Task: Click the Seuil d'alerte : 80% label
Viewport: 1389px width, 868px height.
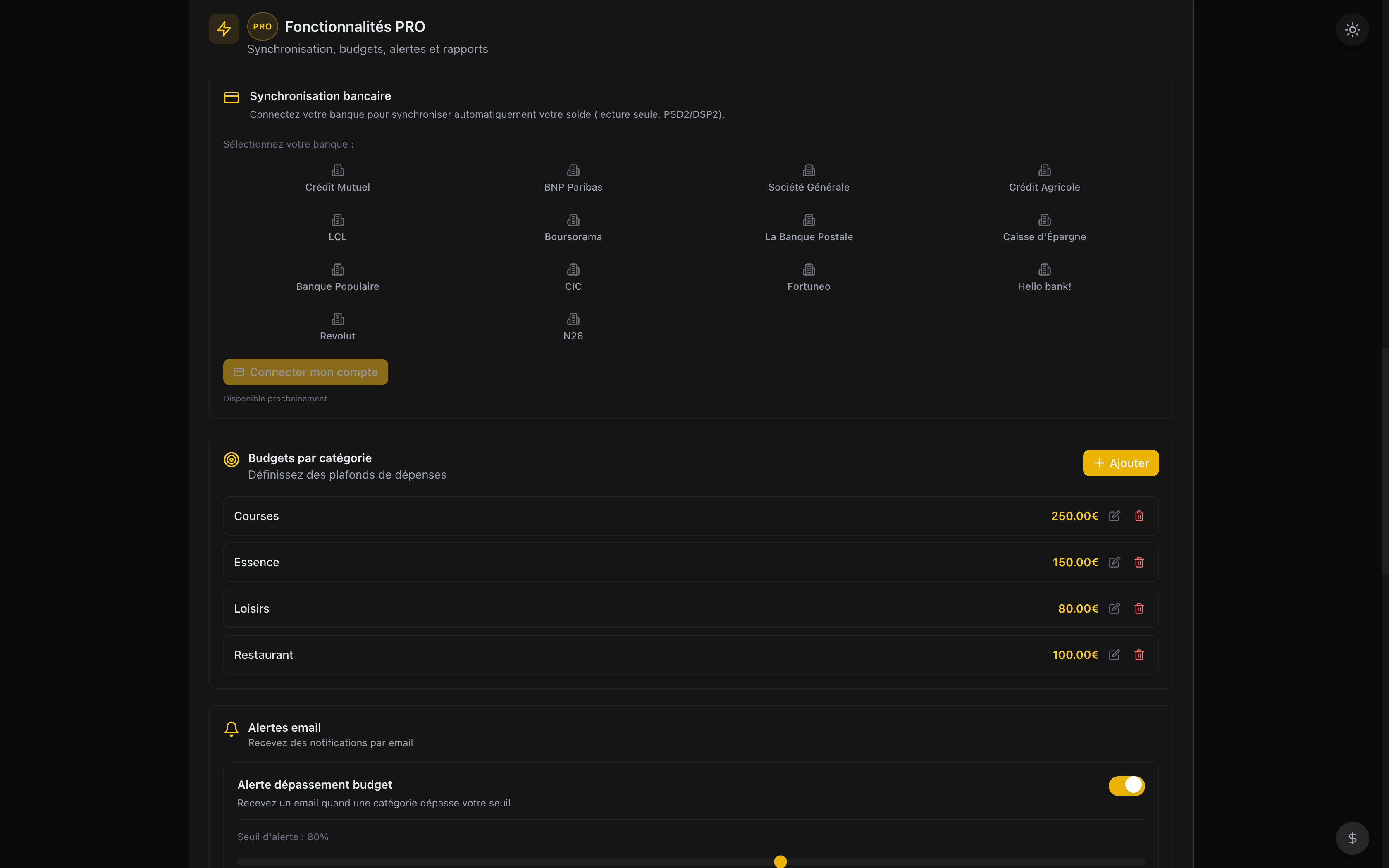Action: [283, 837]
